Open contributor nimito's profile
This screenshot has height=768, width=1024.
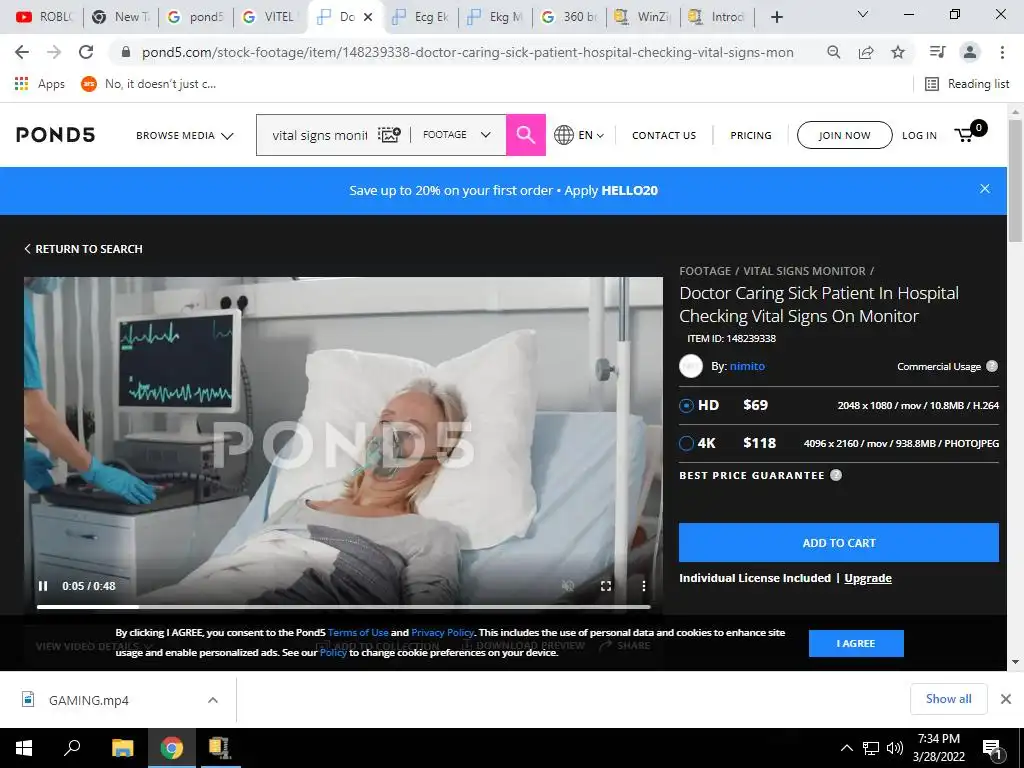[747, 366]
